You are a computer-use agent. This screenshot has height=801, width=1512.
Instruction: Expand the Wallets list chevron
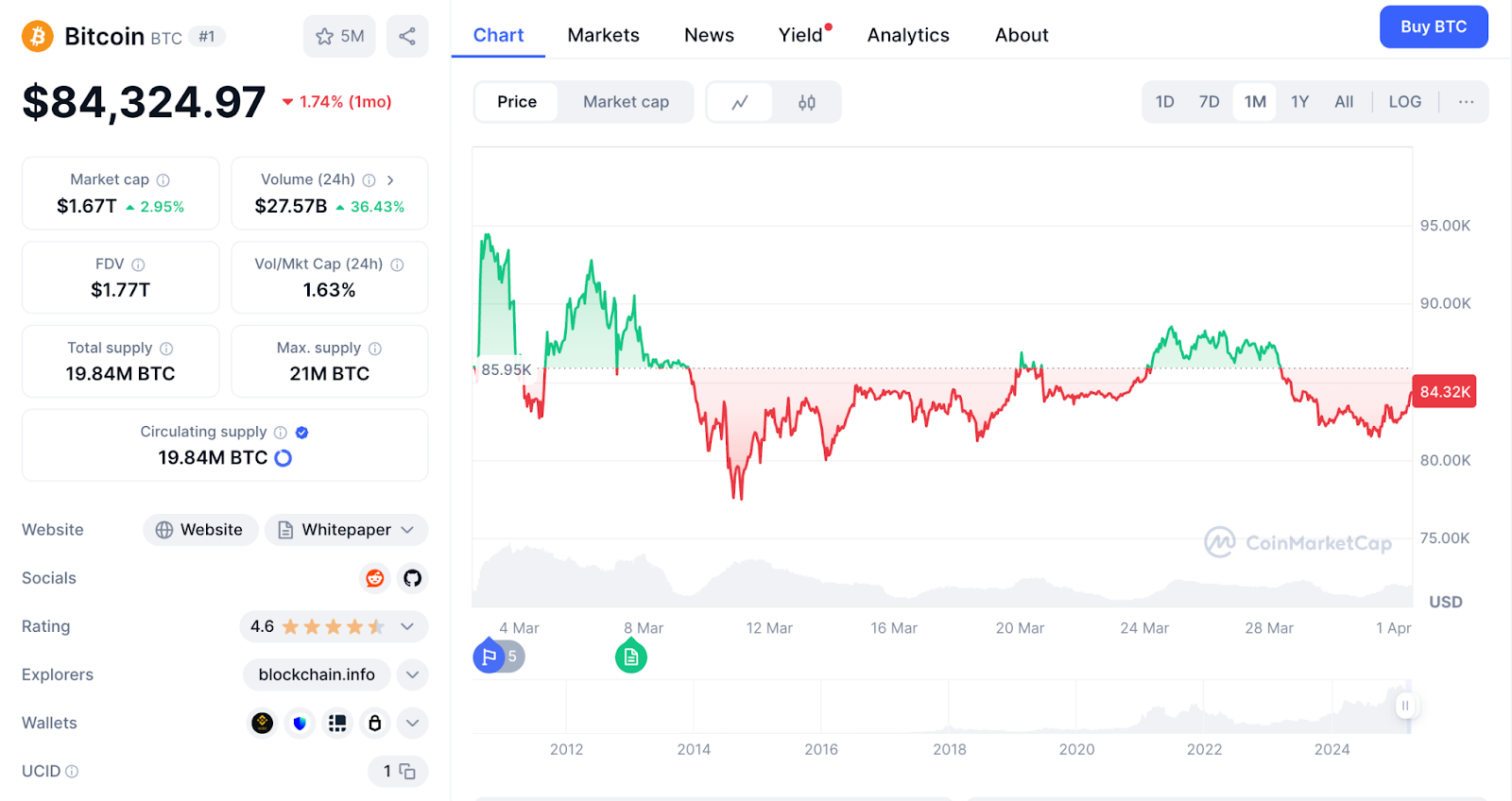pos(412,724)
